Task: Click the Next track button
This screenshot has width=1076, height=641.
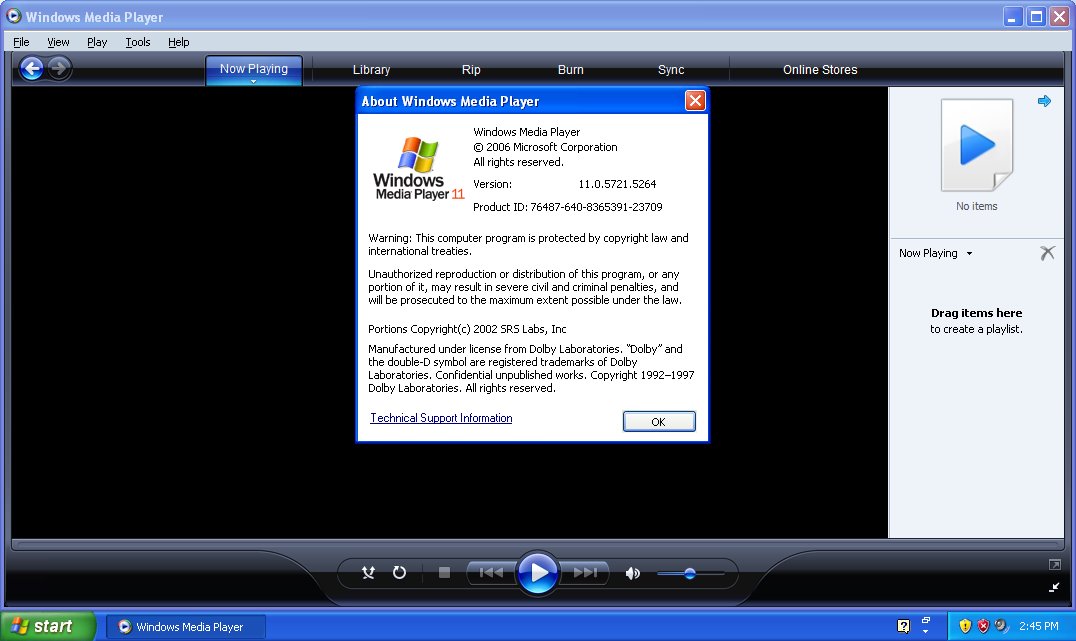Action: tap(585, 572)
